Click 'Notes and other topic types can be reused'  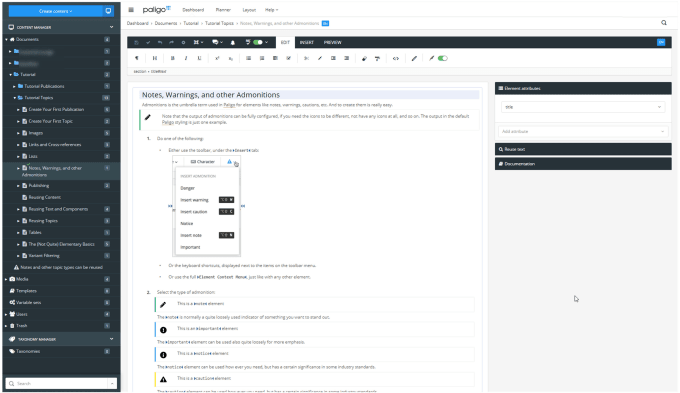(x=61, y=268)
